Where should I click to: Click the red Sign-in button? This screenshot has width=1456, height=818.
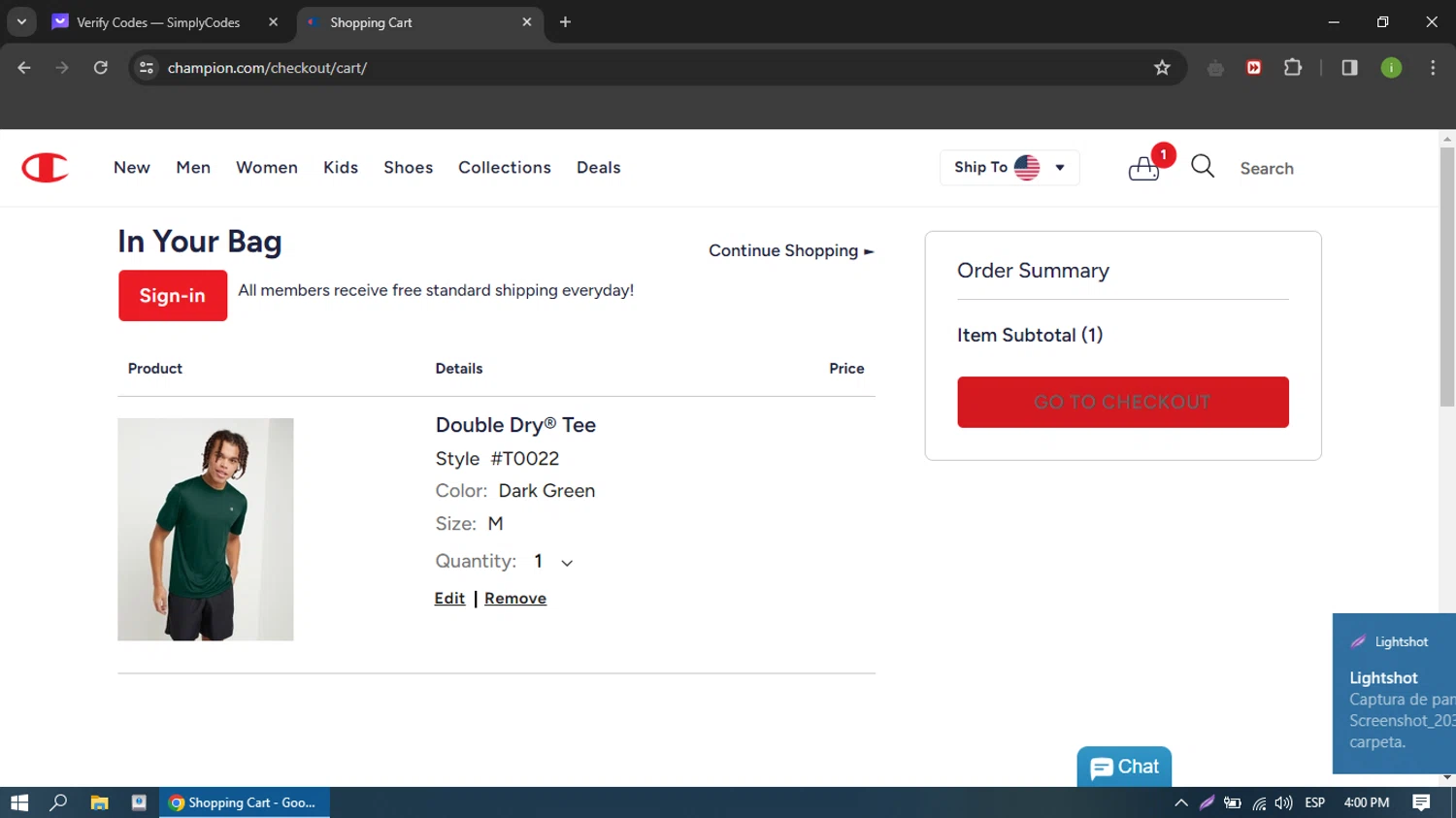173,296
